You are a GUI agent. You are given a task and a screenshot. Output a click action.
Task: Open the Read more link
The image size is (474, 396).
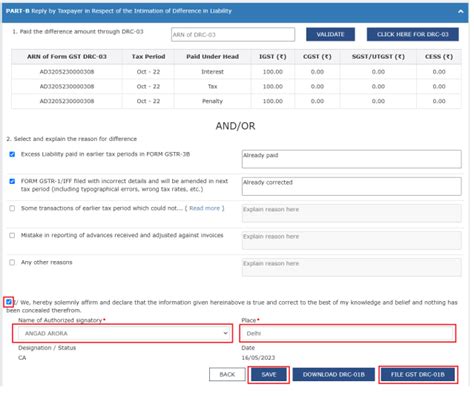[x=204, y=208]
